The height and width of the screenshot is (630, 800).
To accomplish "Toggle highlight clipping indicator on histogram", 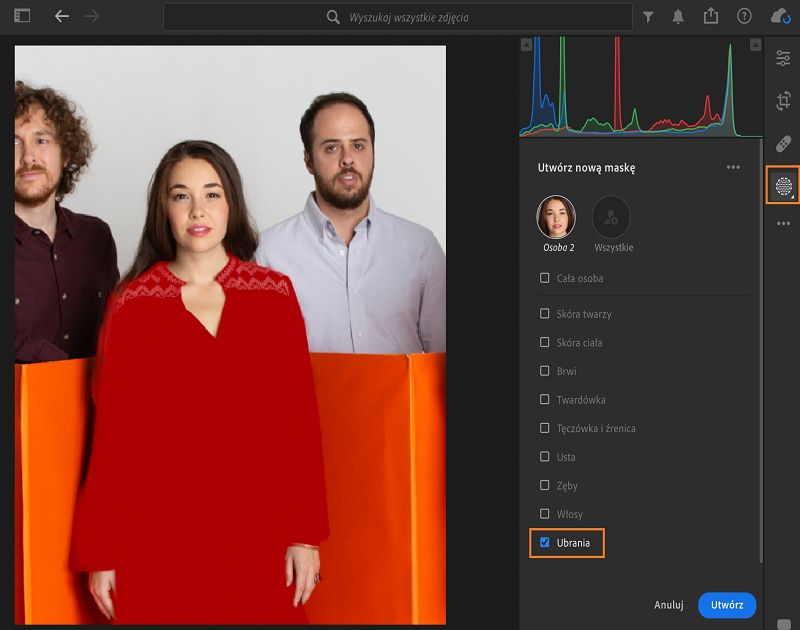I will [x=756, y=45].
